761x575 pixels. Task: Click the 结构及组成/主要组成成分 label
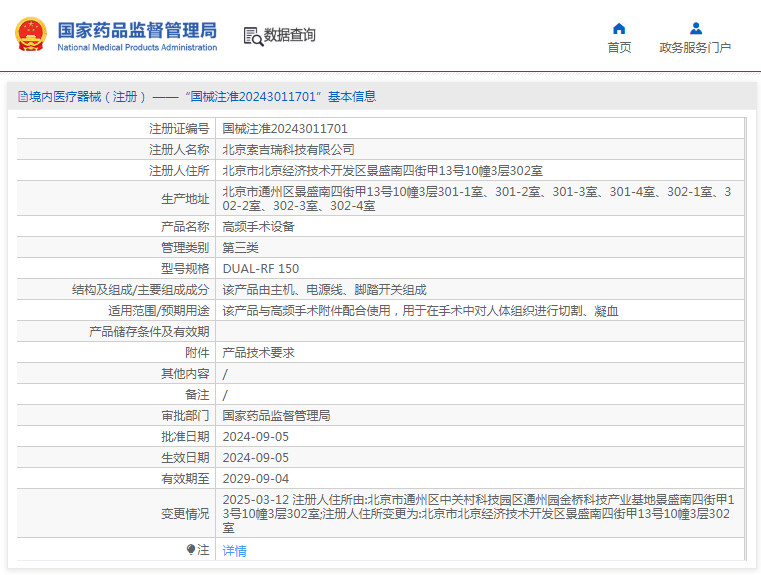coord(140,290)
